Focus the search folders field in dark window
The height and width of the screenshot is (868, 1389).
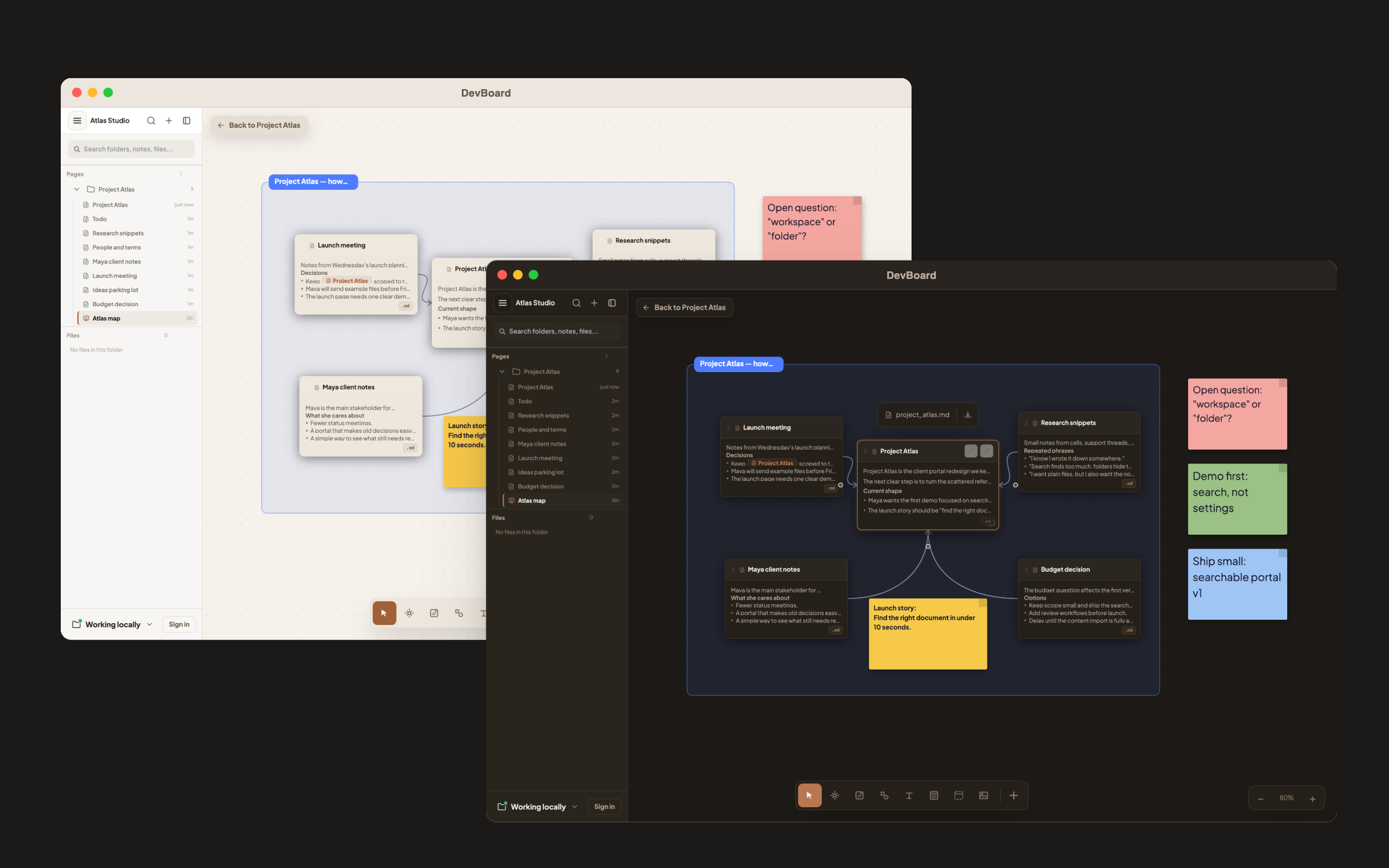(557, 332)
